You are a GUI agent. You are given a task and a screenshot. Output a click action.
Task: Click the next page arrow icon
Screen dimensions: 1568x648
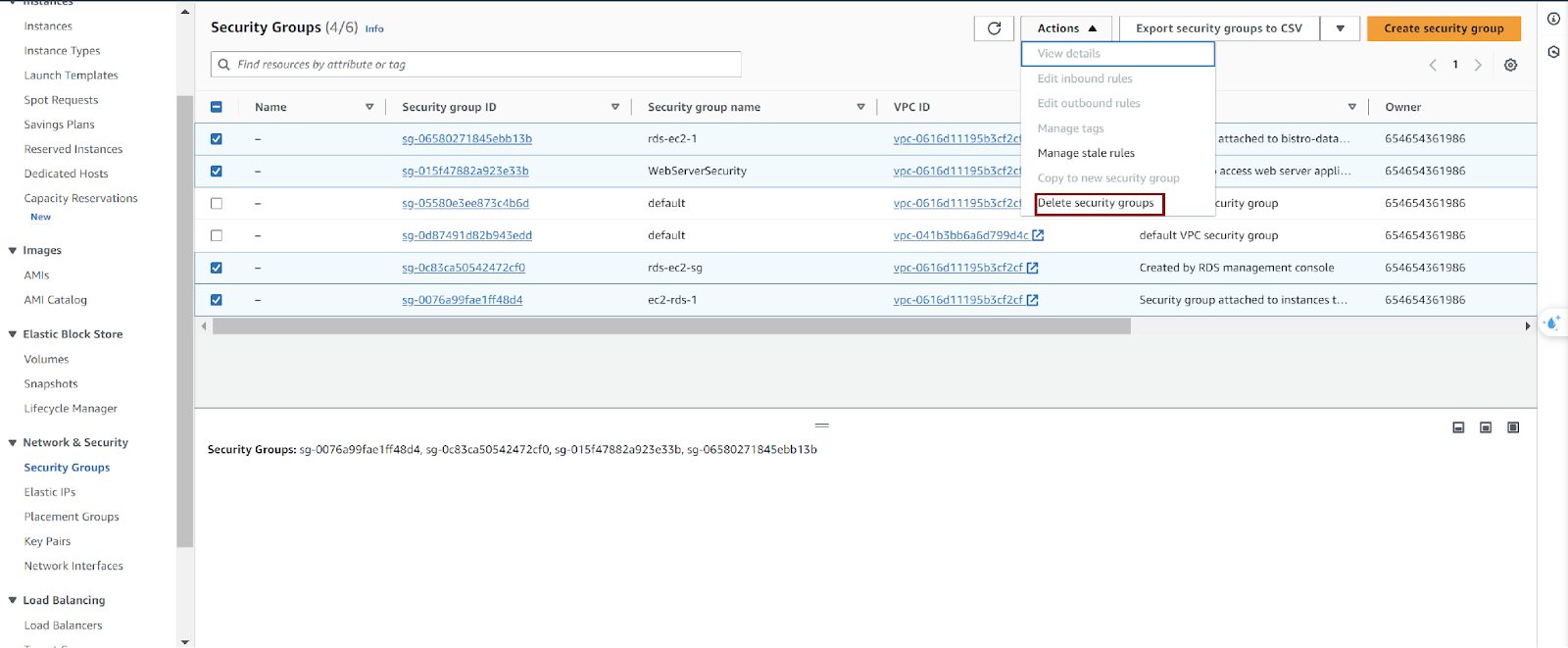click(1478, 65)
